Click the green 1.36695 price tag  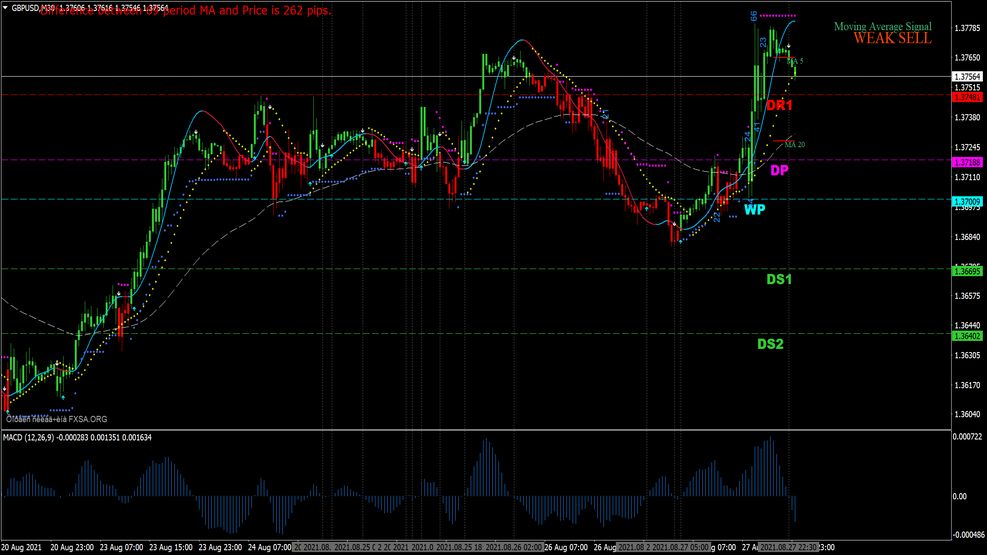966,272
